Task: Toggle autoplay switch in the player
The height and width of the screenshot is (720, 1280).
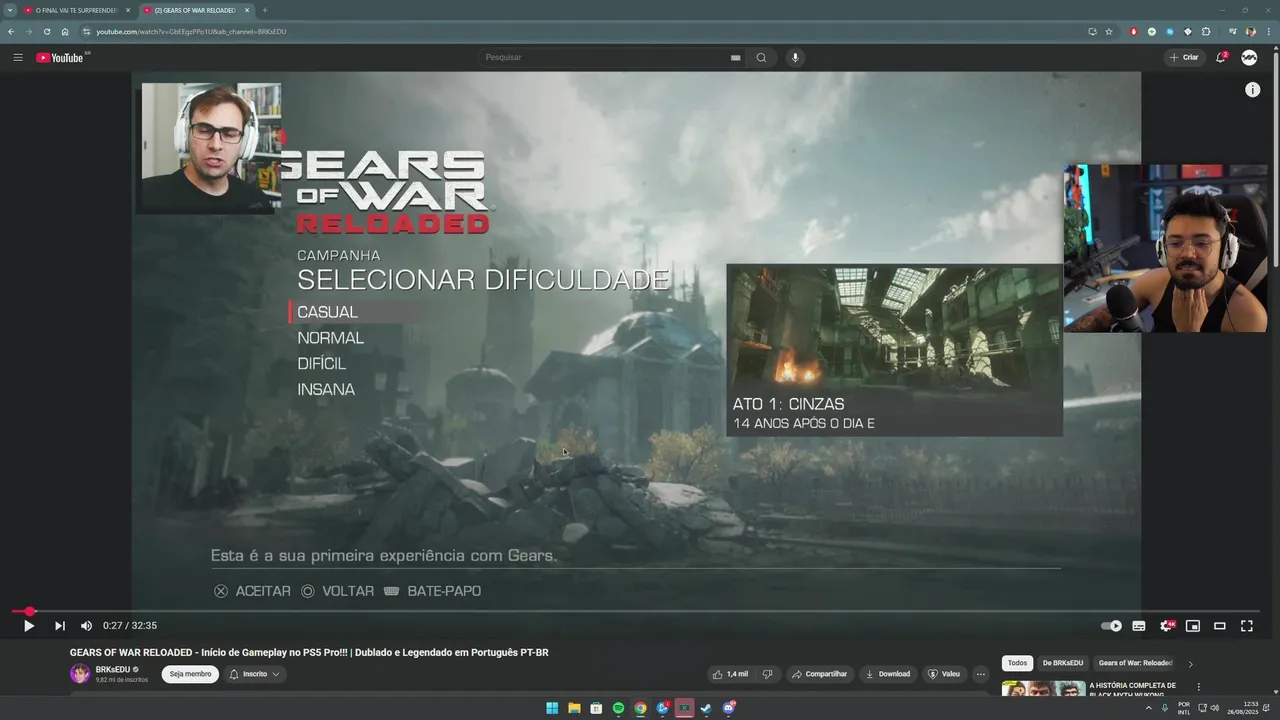Action: [x=1111, y=626]
